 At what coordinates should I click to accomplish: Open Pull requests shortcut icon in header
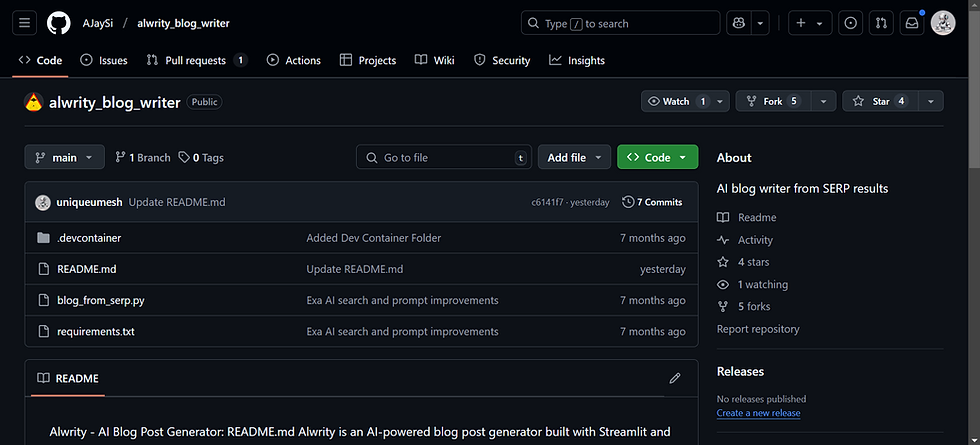click(x=881, y=23)
